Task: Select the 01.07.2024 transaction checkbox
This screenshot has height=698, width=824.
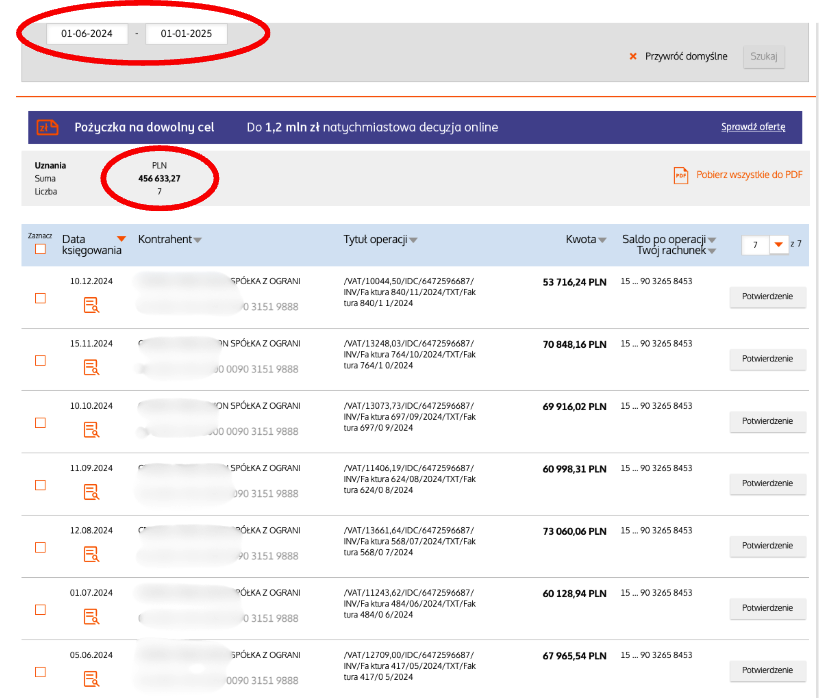Action: (40, 610)
